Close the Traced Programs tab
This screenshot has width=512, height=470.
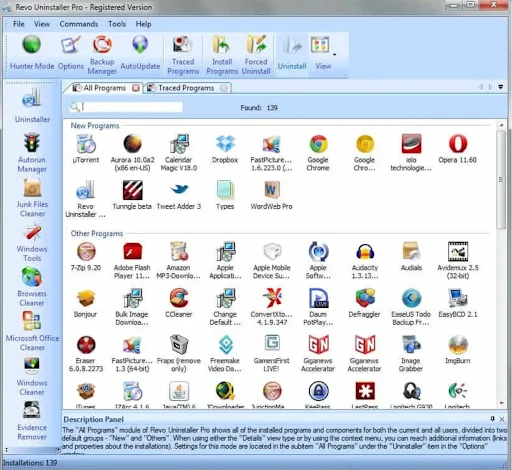[x=224, y=88]
